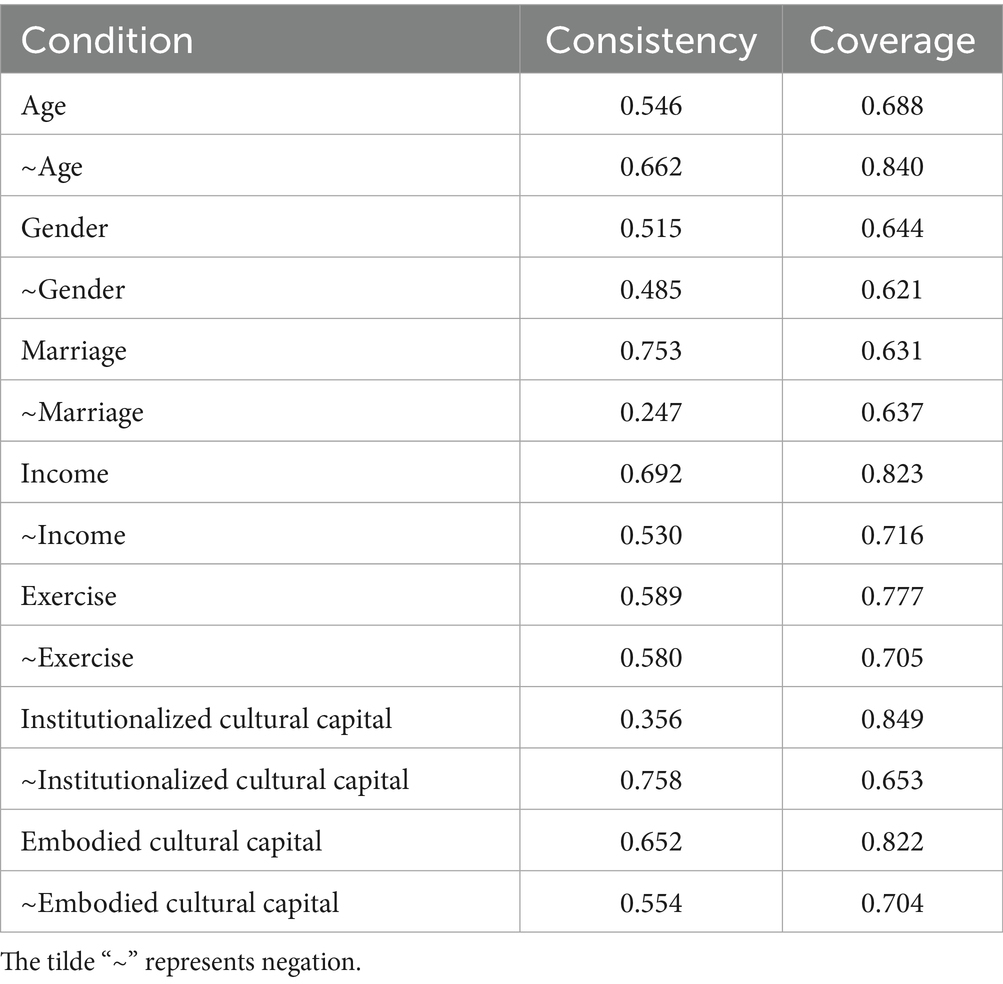1003x984 pixels.
Task: Select the ~Age condition cell
Action: pos(52,166)
